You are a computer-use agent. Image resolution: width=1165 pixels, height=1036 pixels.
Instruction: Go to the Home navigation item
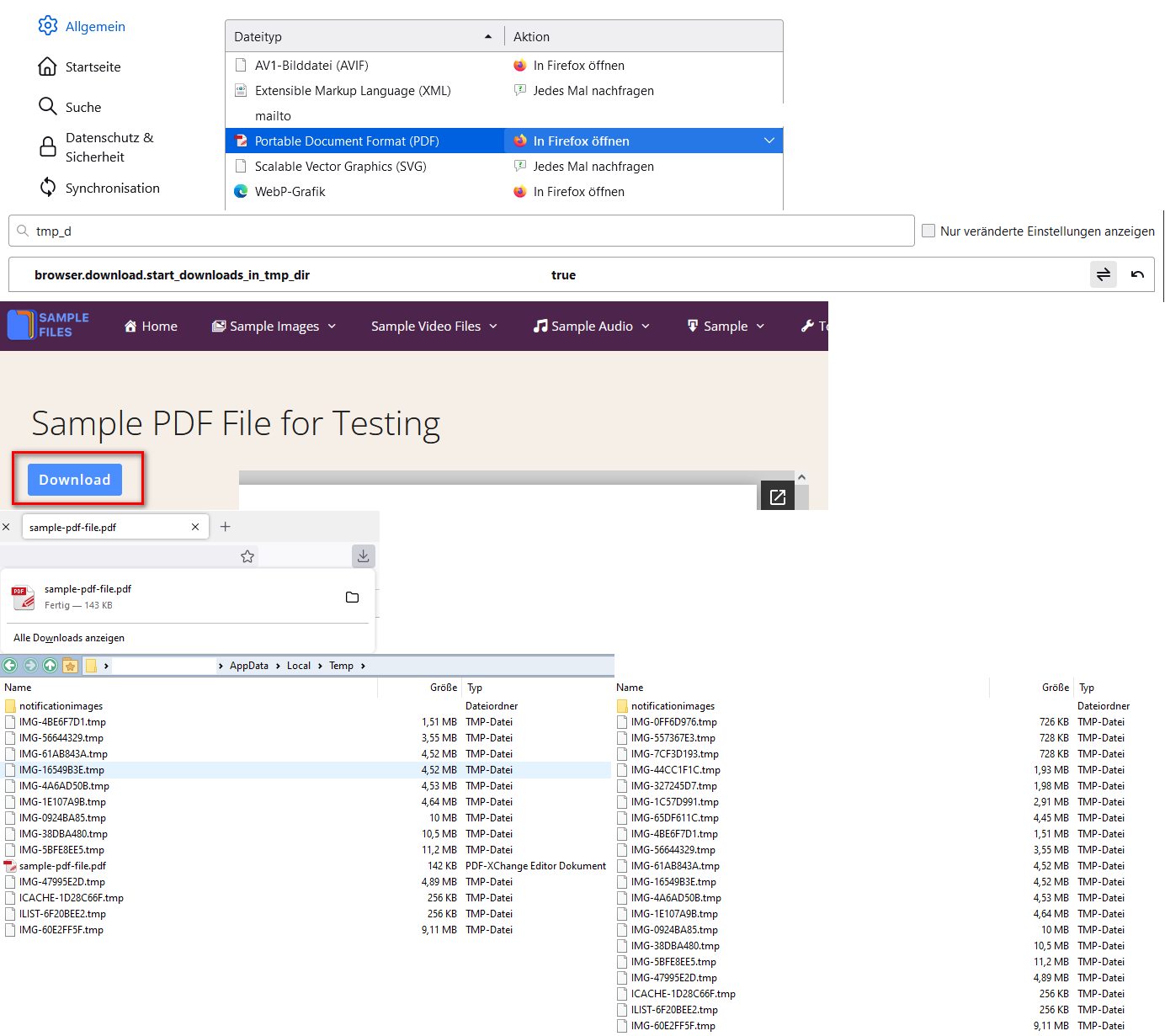pos(151,327)
